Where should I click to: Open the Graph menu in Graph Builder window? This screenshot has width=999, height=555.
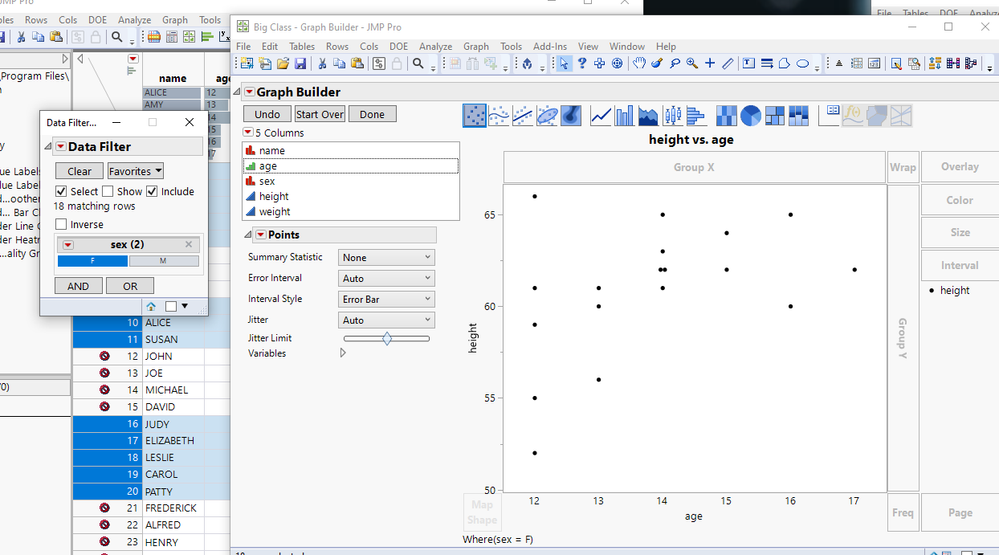coord(476,47)
